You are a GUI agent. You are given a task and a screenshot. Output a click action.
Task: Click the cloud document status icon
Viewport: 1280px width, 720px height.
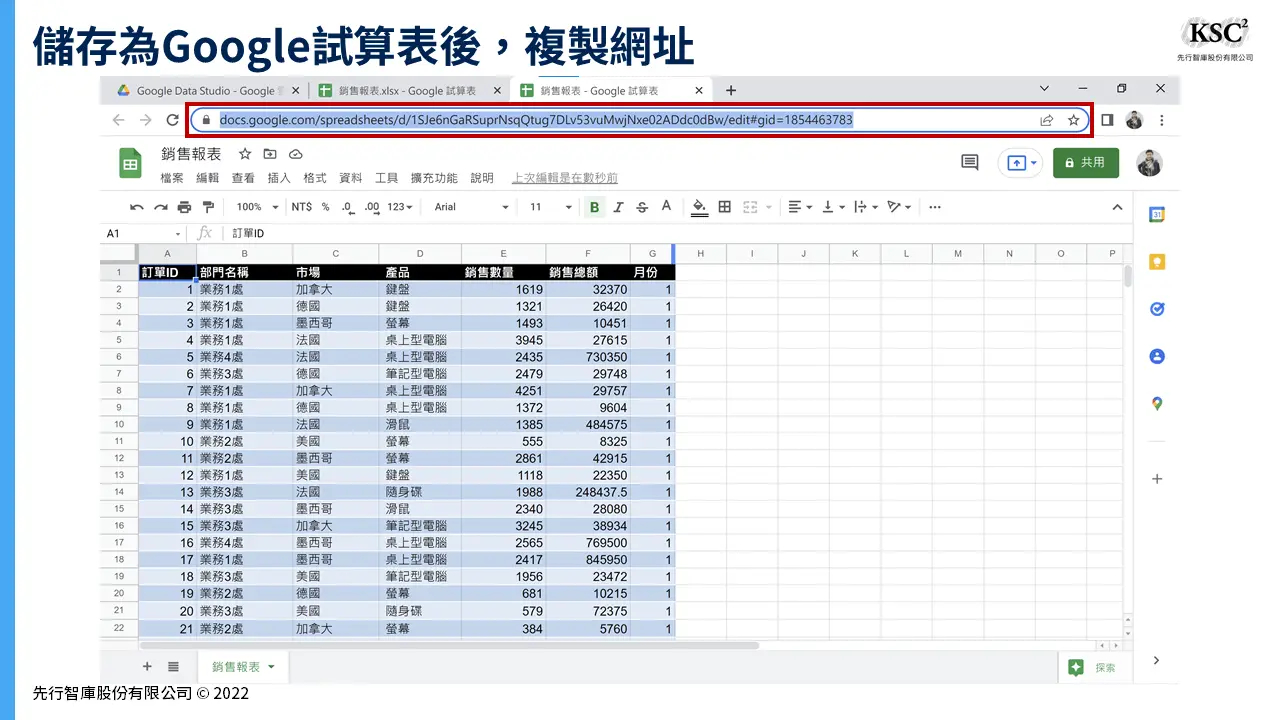pos(295,154)
